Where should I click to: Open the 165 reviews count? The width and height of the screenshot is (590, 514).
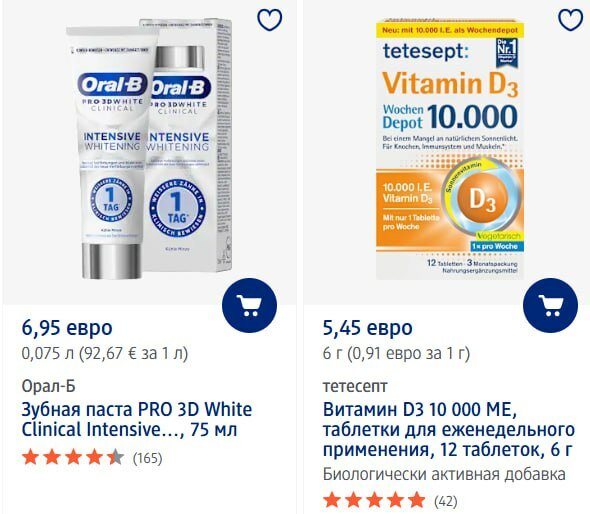click(x=148, y=458)
